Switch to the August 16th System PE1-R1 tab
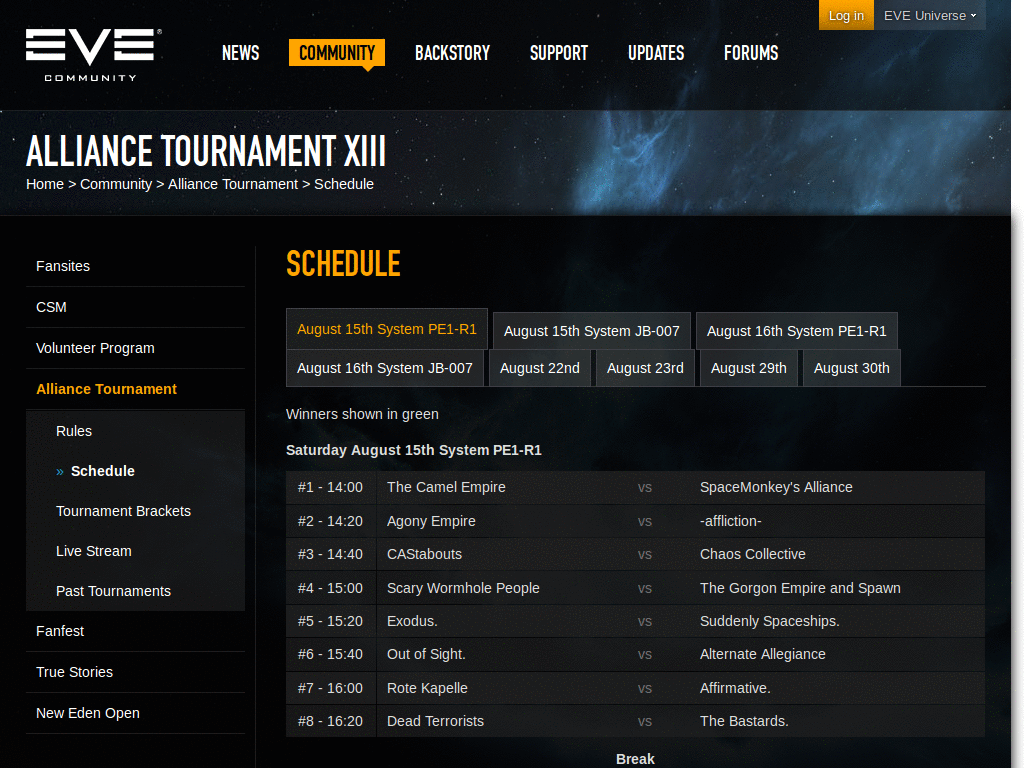Viewport: 1024px width, 768px height. (x=796, y=330)
